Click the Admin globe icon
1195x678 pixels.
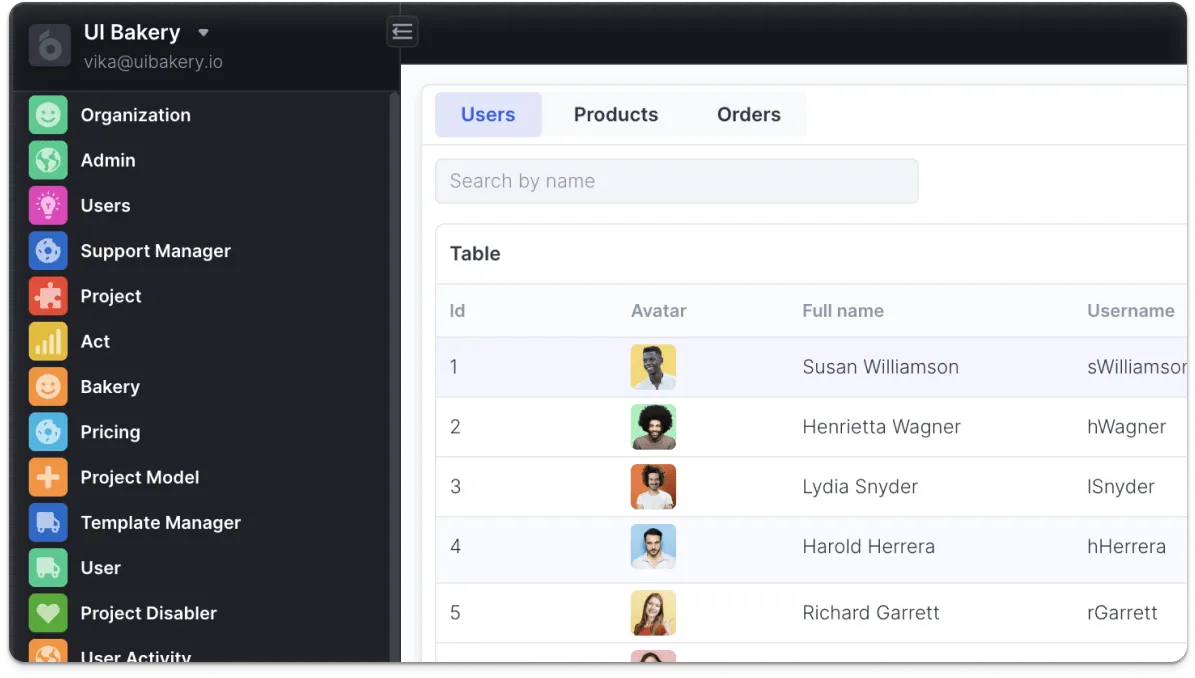48,160
